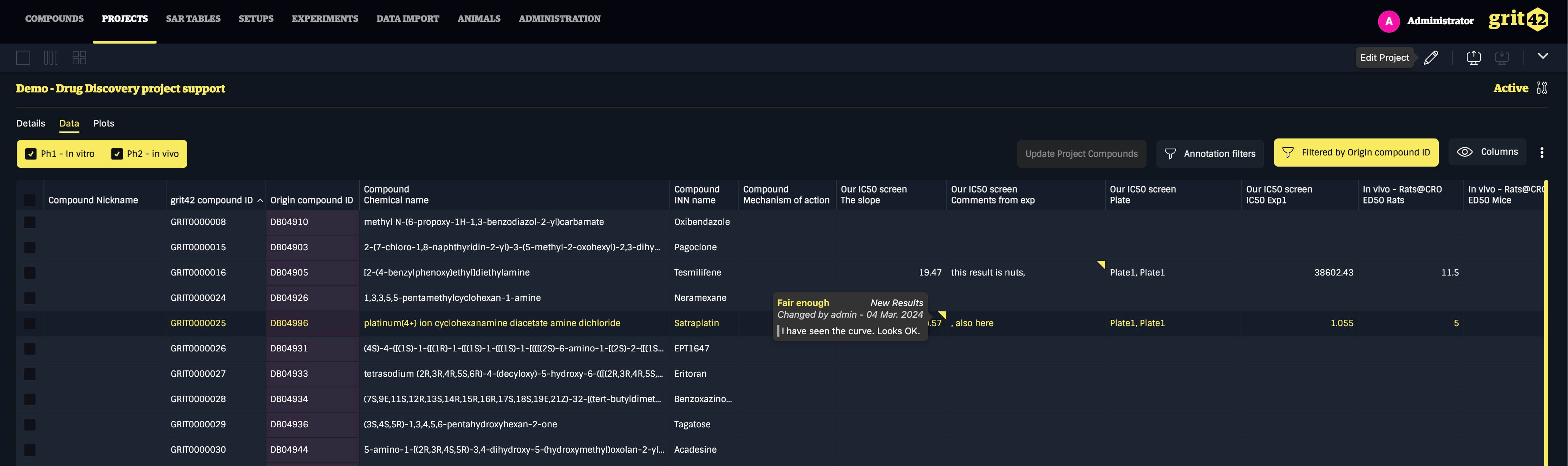
Task: Sort by grit42 compound ID column arrow
Action: click(260, 200)
